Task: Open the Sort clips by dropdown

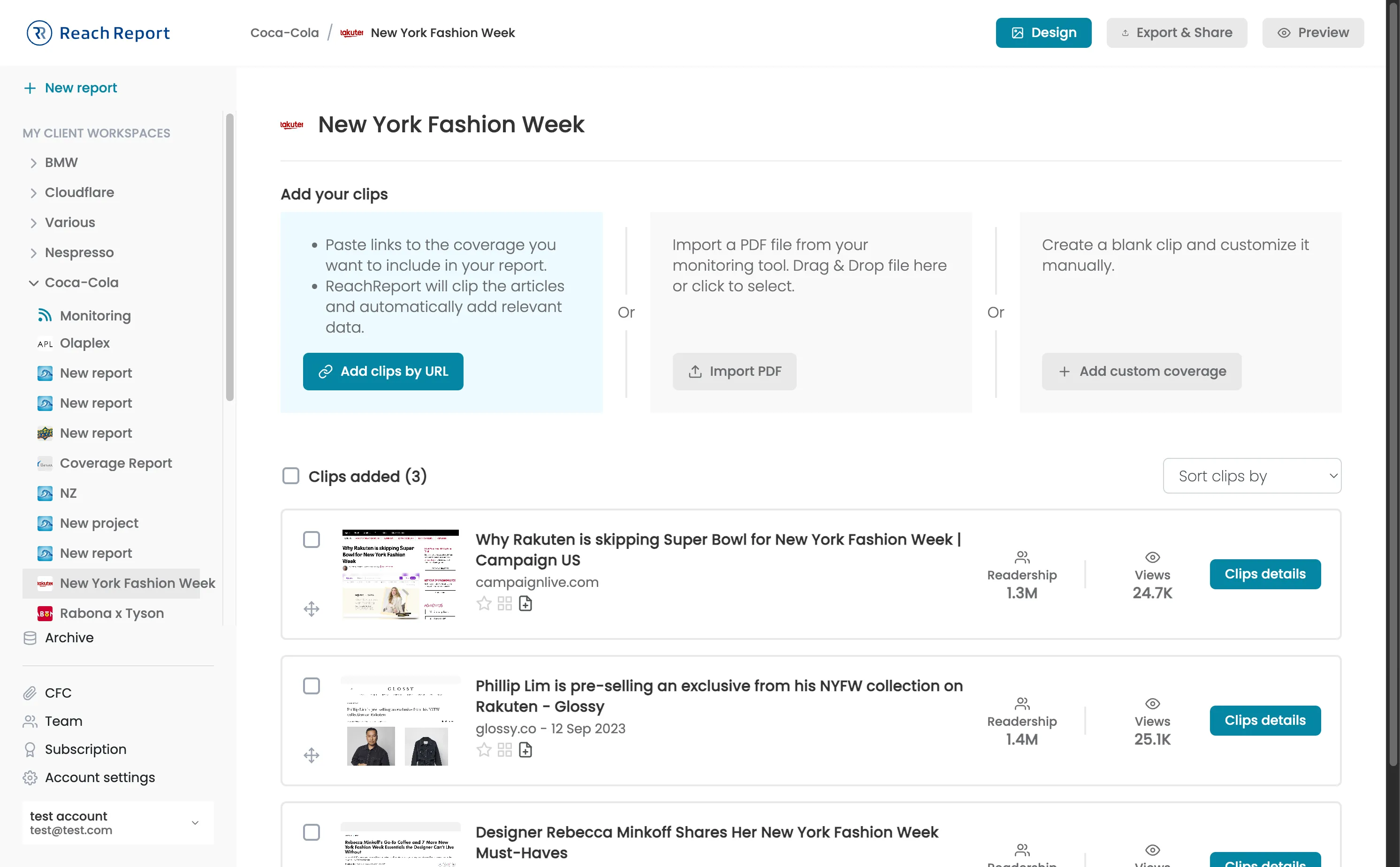Action: tap(1252, 476)
